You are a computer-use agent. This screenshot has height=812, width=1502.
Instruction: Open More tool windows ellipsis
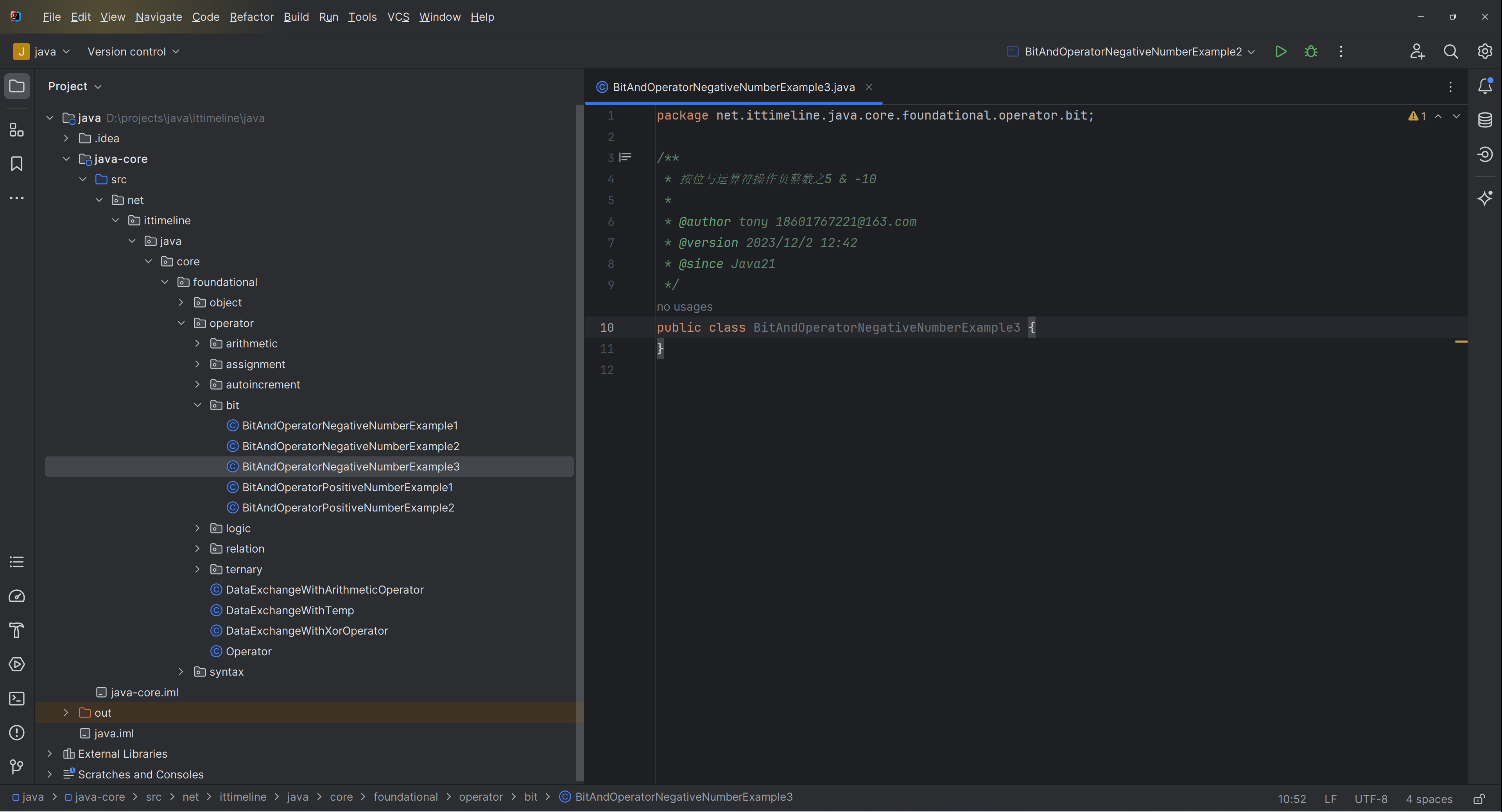[x=17, y=198]
